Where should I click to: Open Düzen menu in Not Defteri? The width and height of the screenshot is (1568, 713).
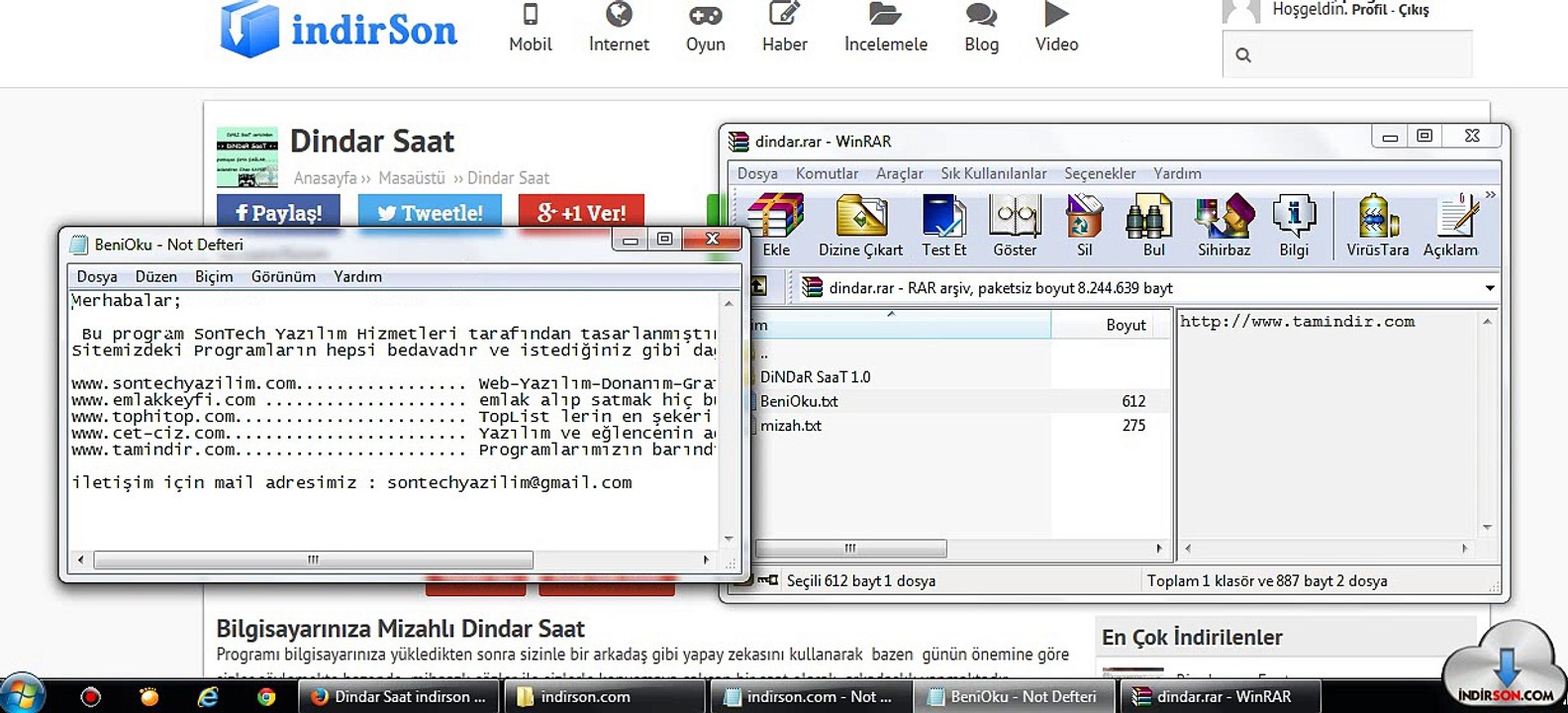pos(156,276)
